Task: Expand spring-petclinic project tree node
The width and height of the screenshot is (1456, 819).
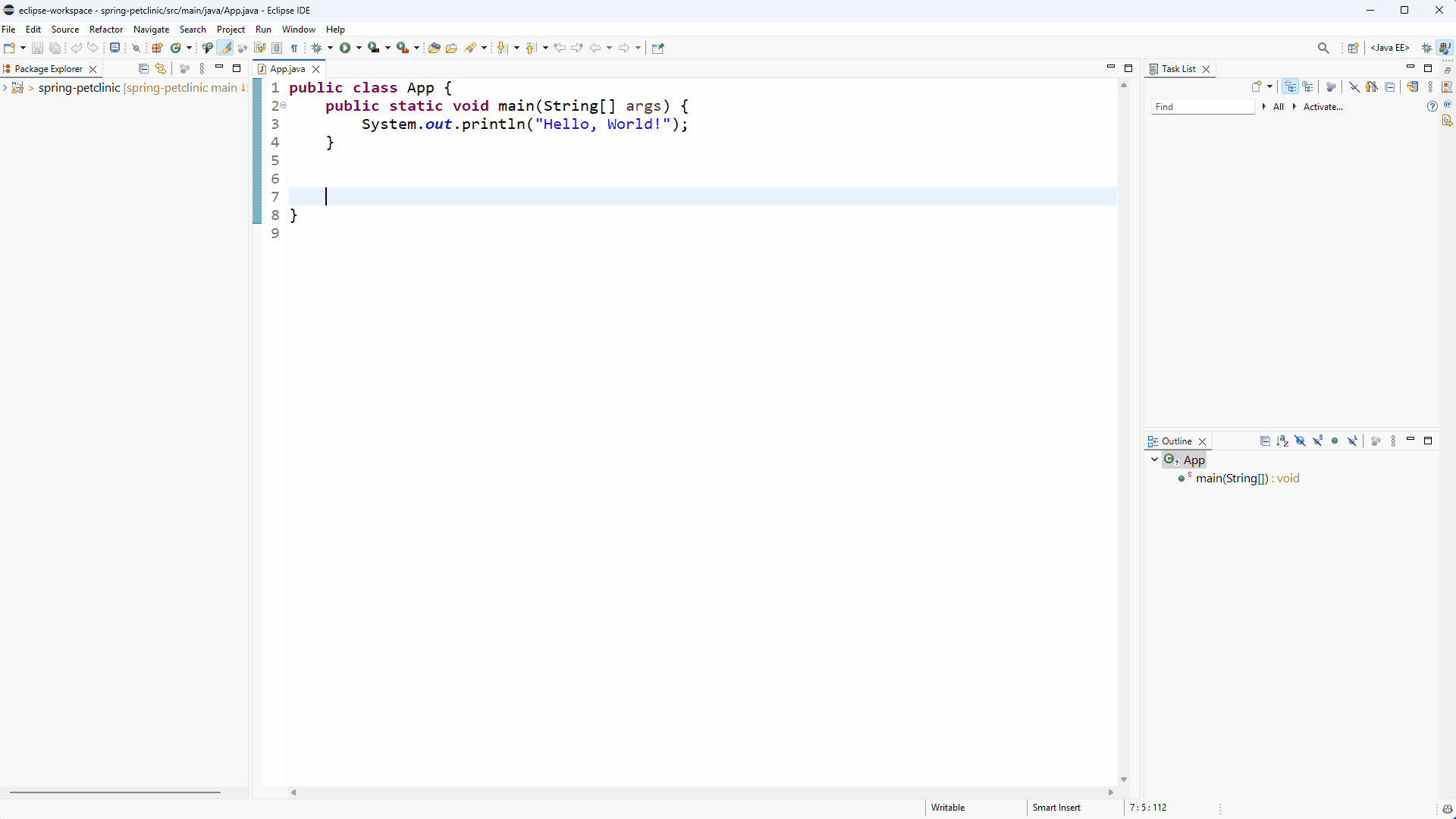Action: pos(5,88)
